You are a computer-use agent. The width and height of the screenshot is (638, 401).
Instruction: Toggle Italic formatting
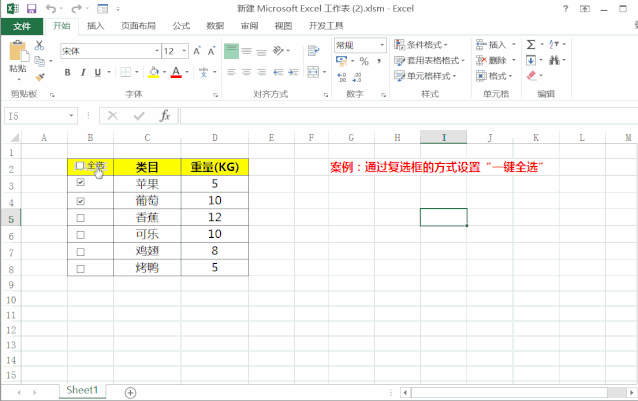coord(83,72)
